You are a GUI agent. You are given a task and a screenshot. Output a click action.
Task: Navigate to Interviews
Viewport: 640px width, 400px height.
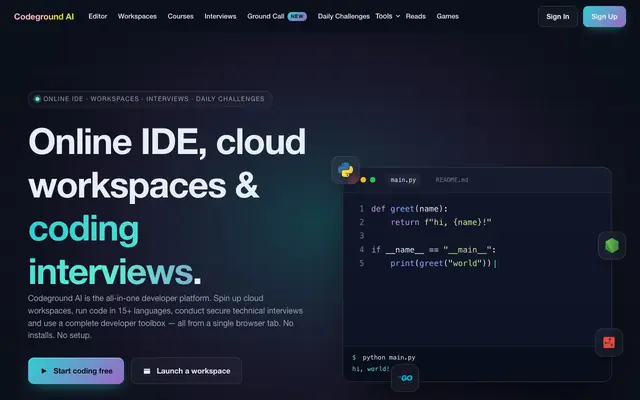(220, 16)
